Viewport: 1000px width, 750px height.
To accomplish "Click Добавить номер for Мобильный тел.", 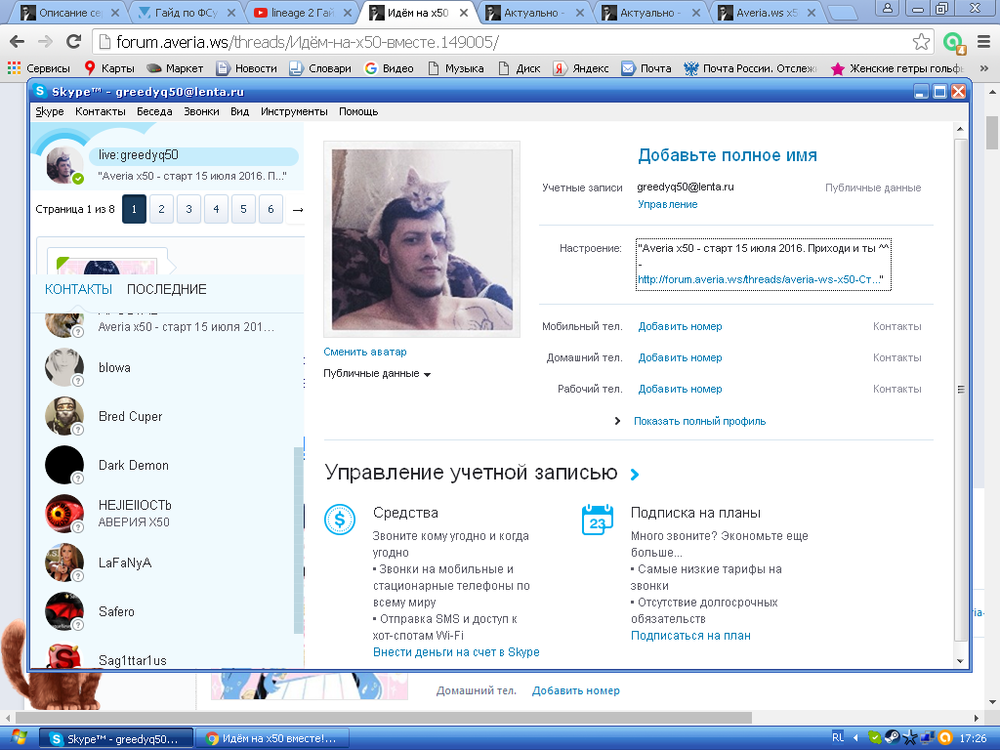I will point(679,326).
